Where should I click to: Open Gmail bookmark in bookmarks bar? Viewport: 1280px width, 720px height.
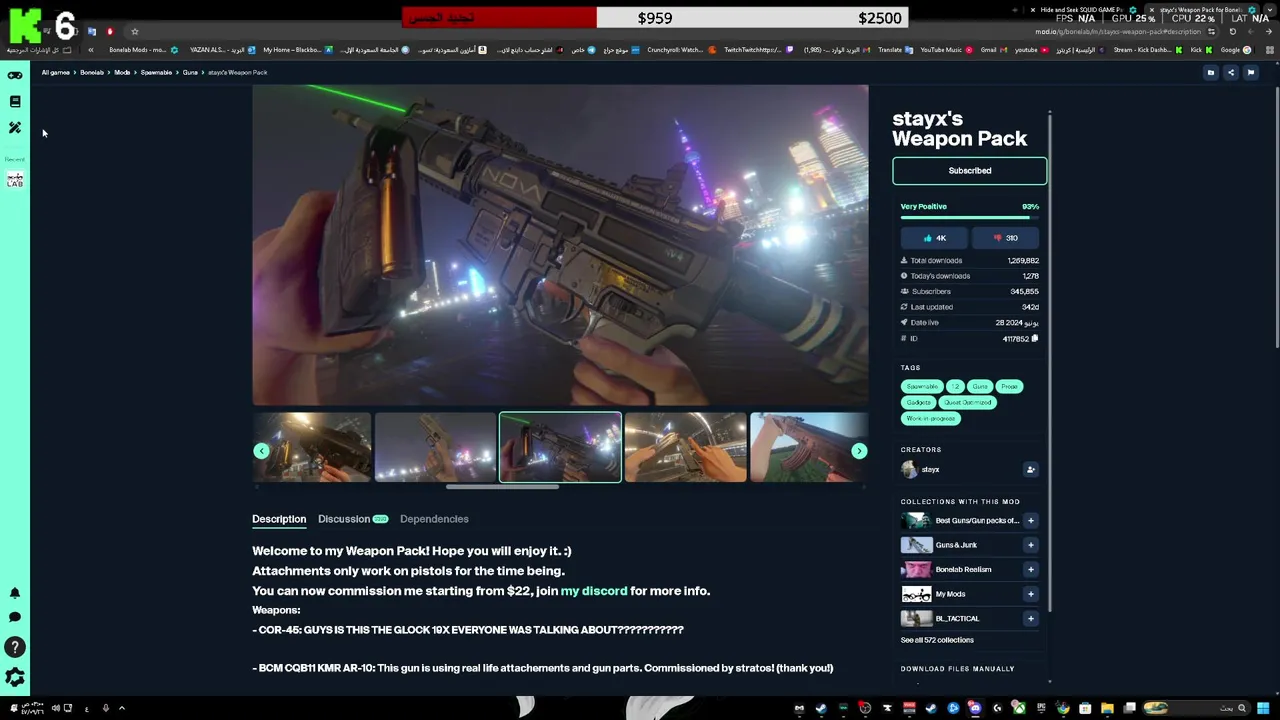(x=993, y=50)
